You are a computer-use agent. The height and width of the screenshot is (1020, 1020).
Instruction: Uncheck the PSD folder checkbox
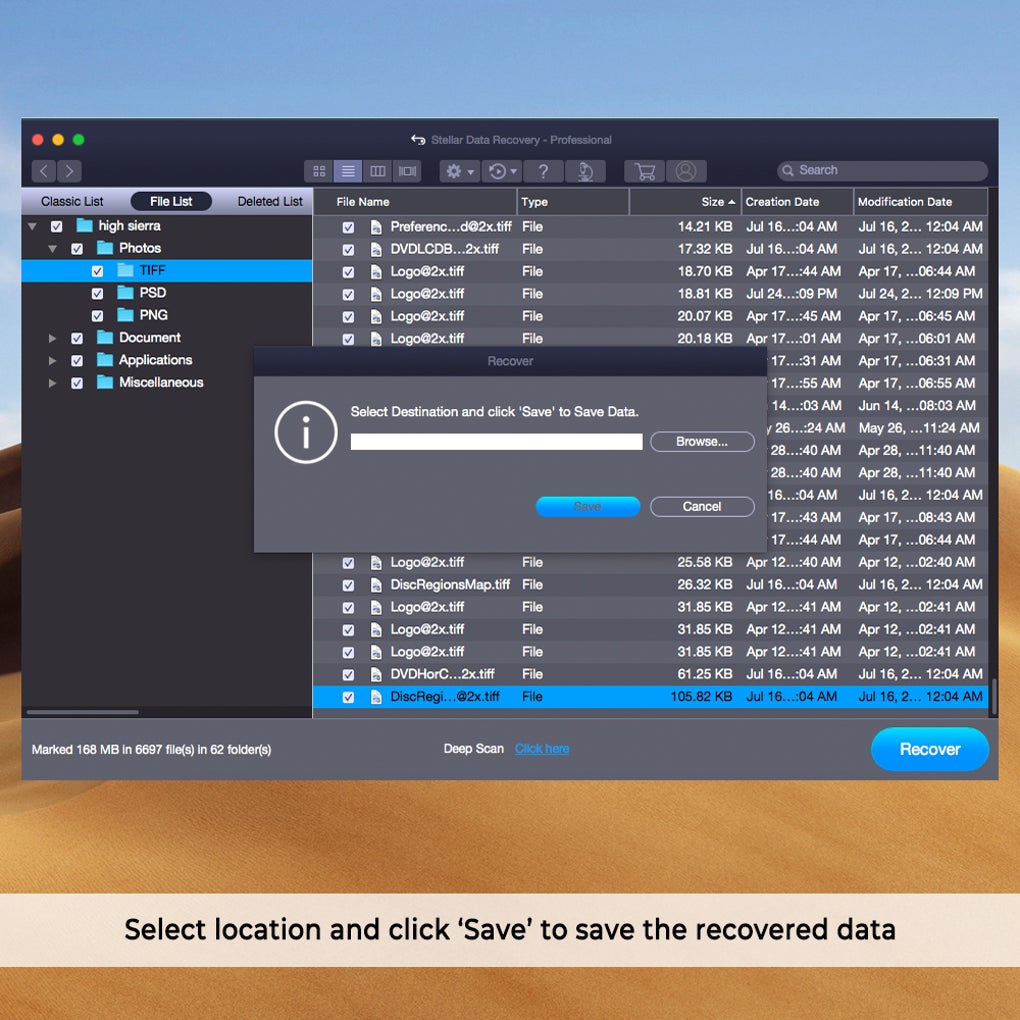point(98,293)
